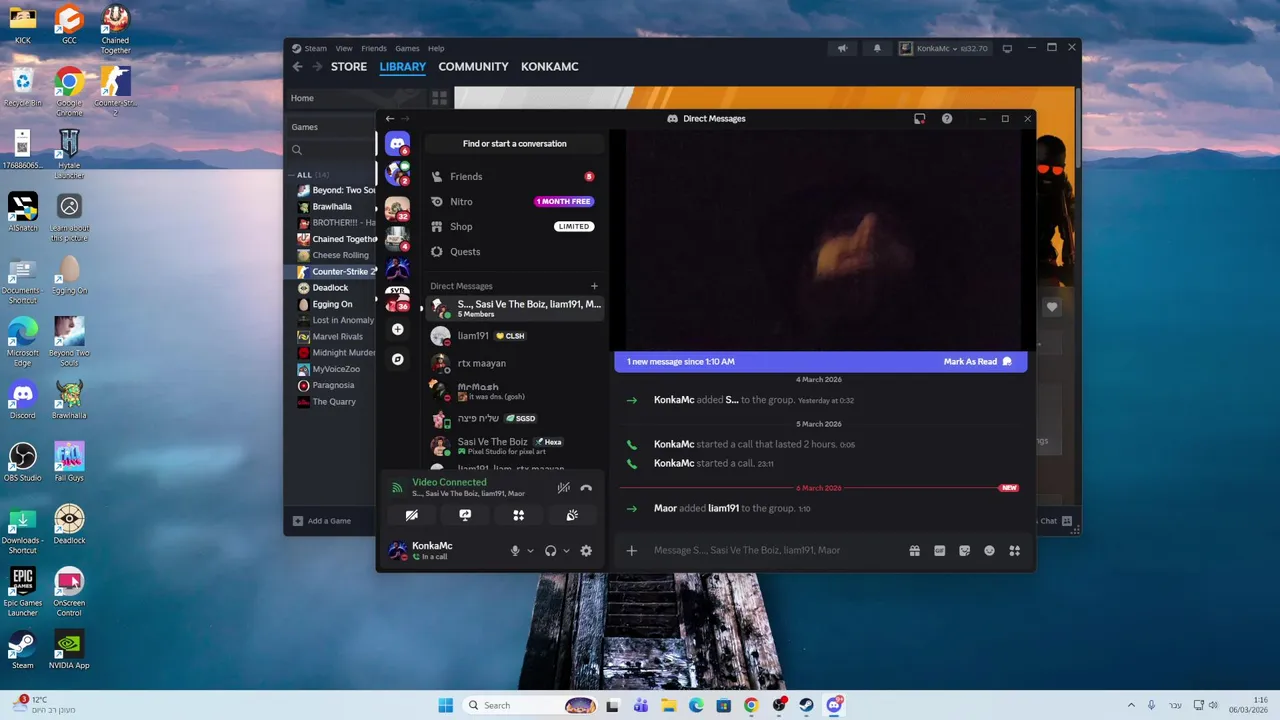The width and height of the screenshot is (1280, 720).
Task: Select Brawlhalla in Steam library
Action: pos(331,207)
